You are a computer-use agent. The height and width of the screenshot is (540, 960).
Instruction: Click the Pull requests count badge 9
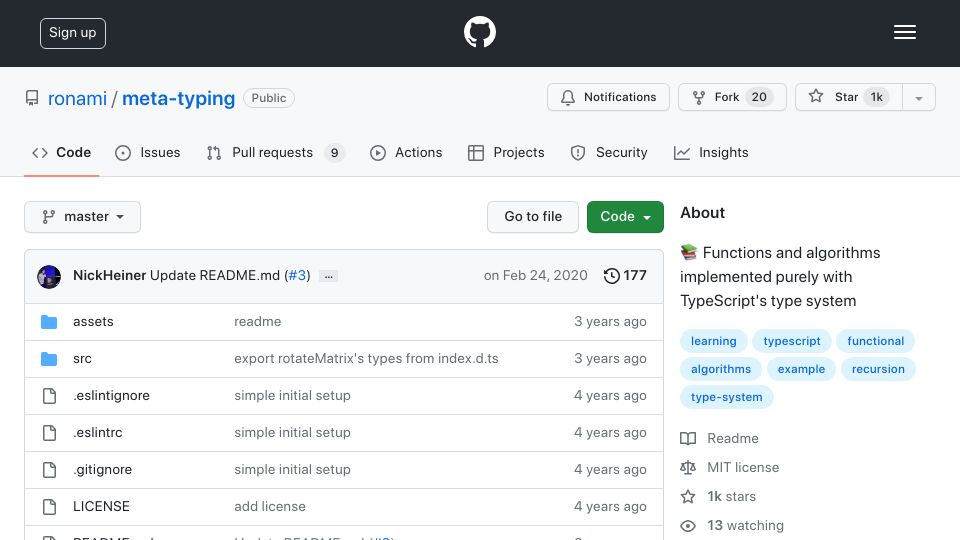pos(334,153)
